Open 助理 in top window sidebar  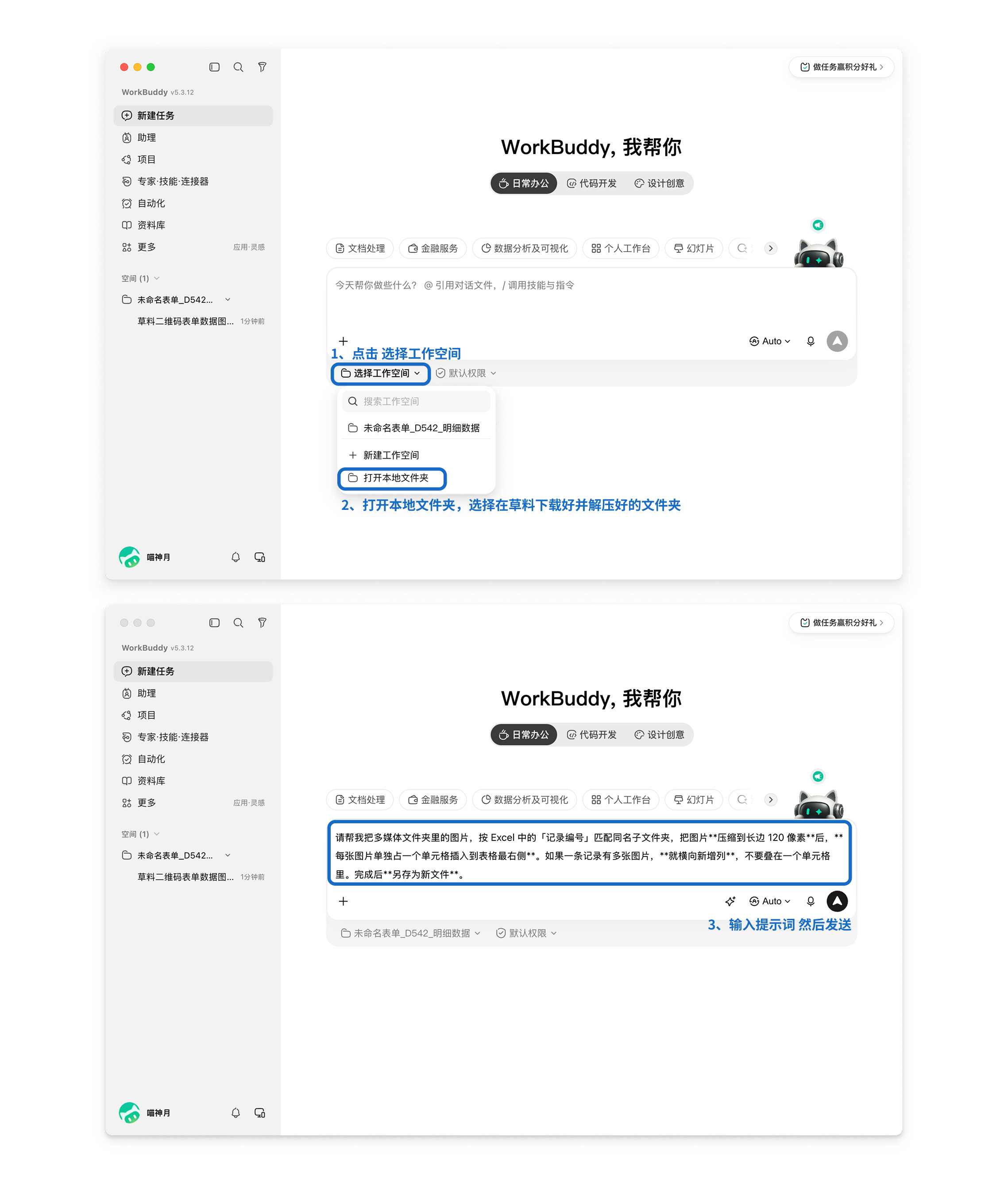(x=193, y=138)
